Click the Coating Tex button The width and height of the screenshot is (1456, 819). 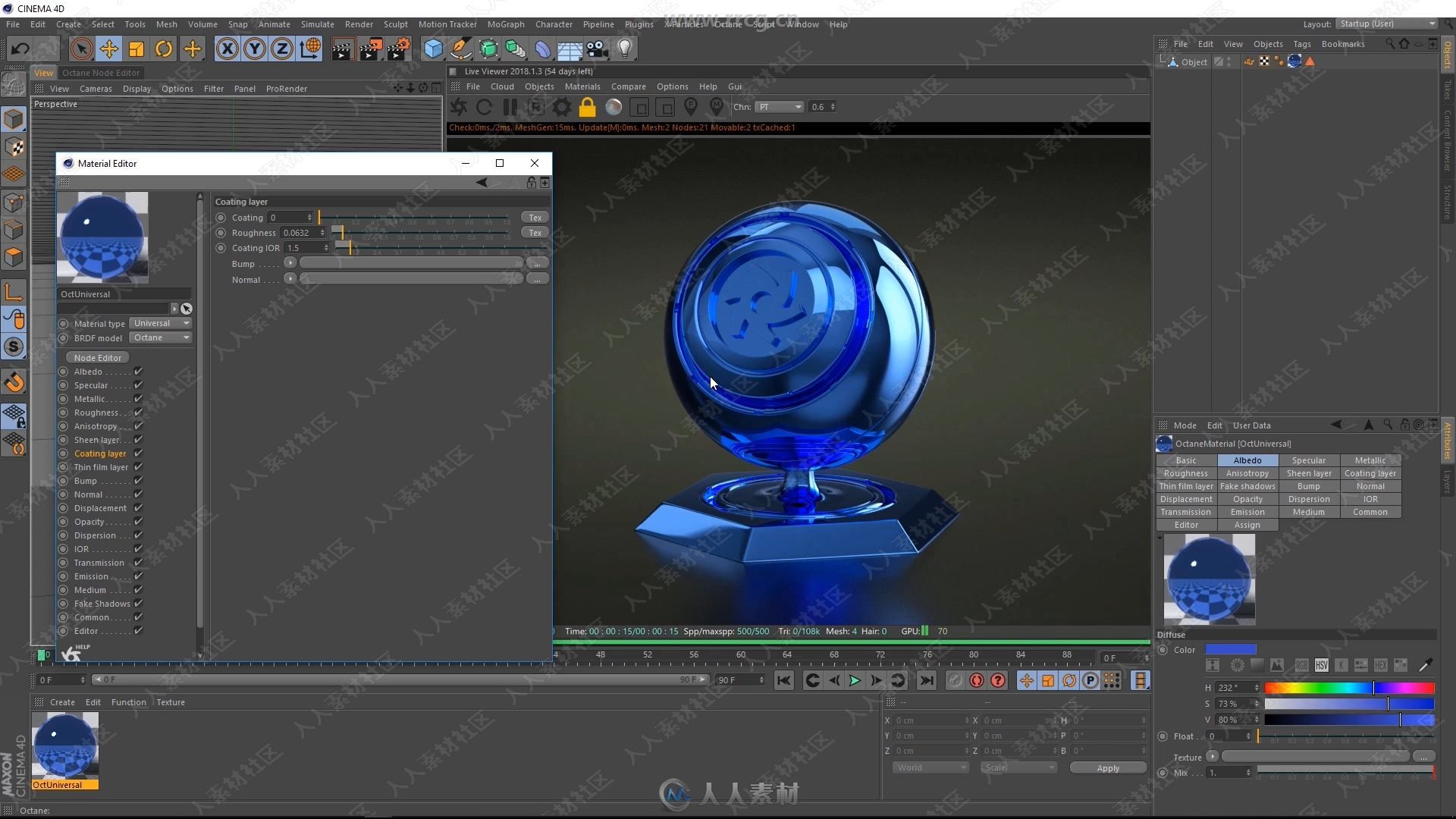(x=535, y=218)
